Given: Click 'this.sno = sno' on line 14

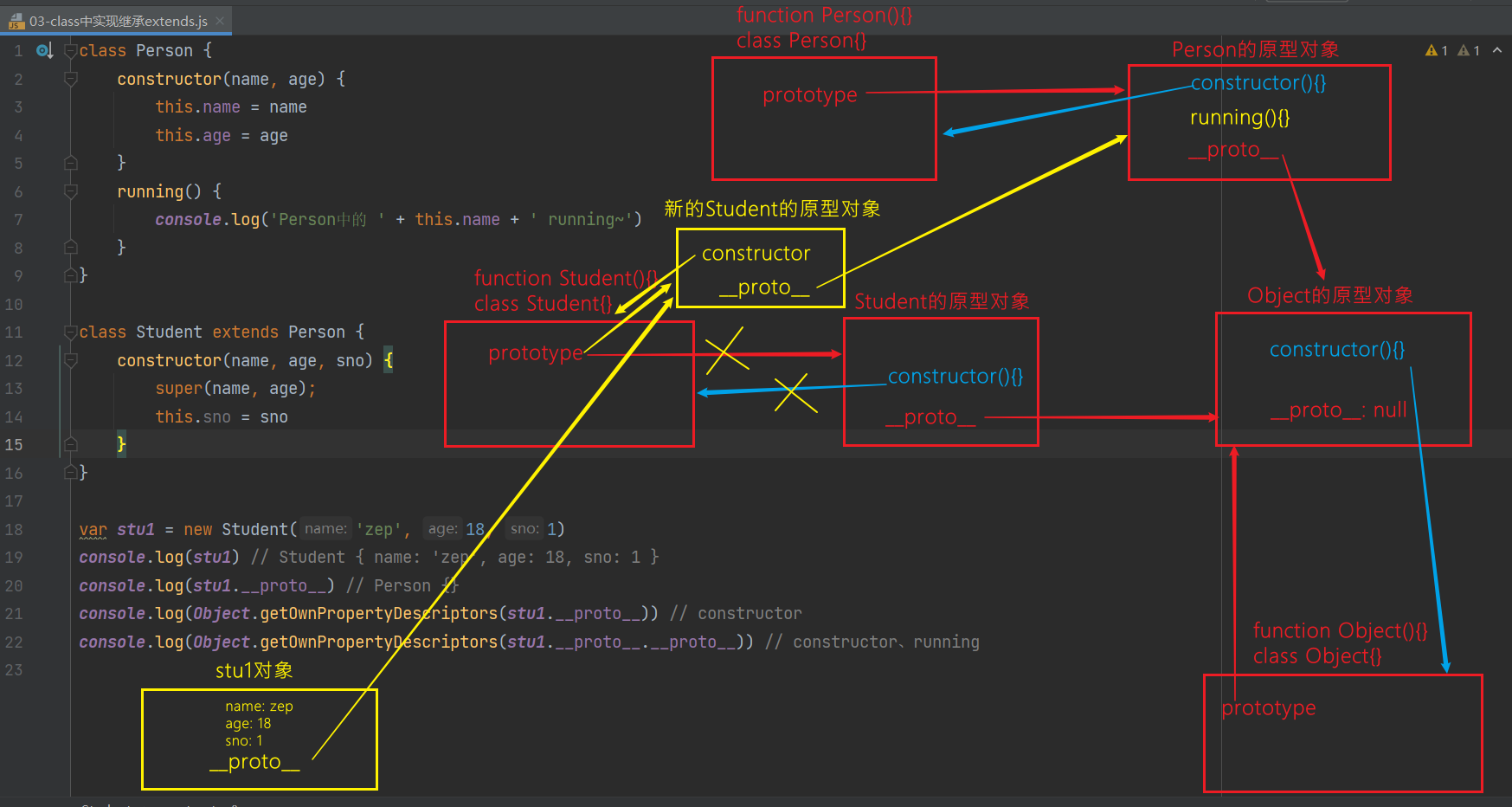Looking at the screenshot, I should pos(222,416).
